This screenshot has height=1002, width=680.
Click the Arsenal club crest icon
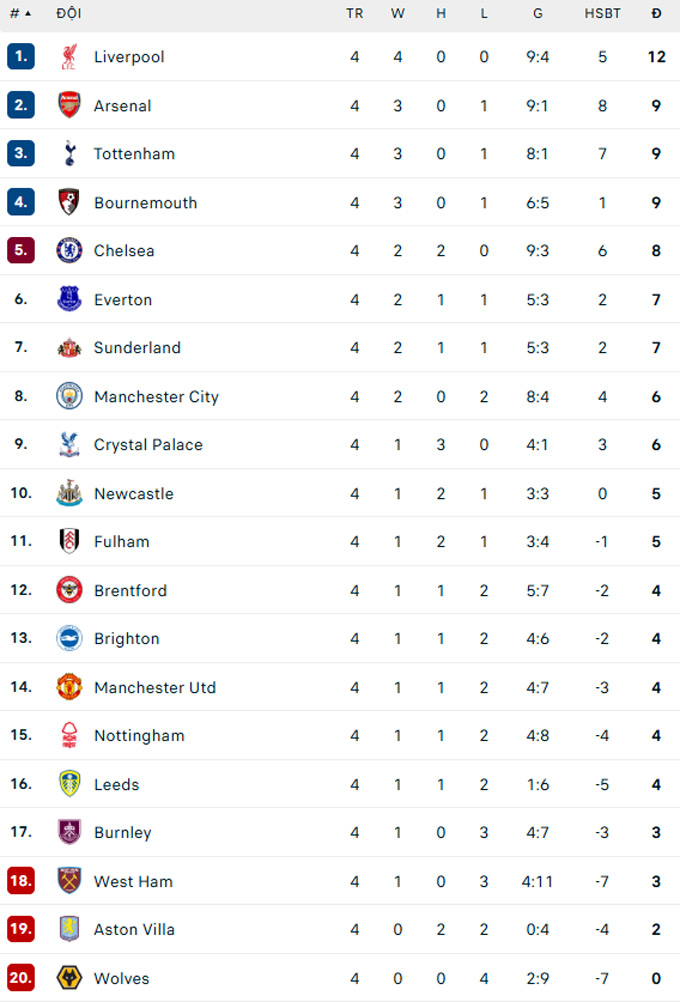pos(69,105)
